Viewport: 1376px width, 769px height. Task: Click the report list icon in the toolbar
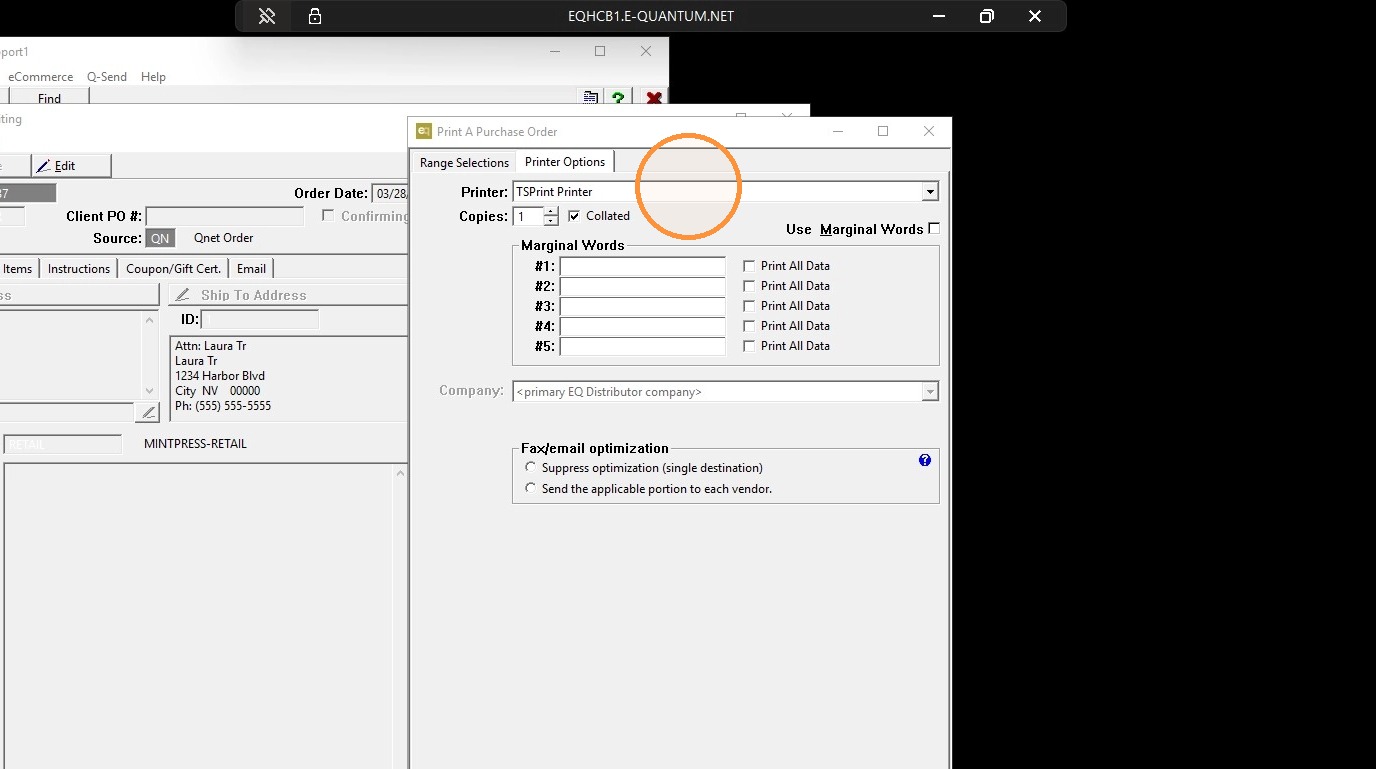(x=591, y=97)
